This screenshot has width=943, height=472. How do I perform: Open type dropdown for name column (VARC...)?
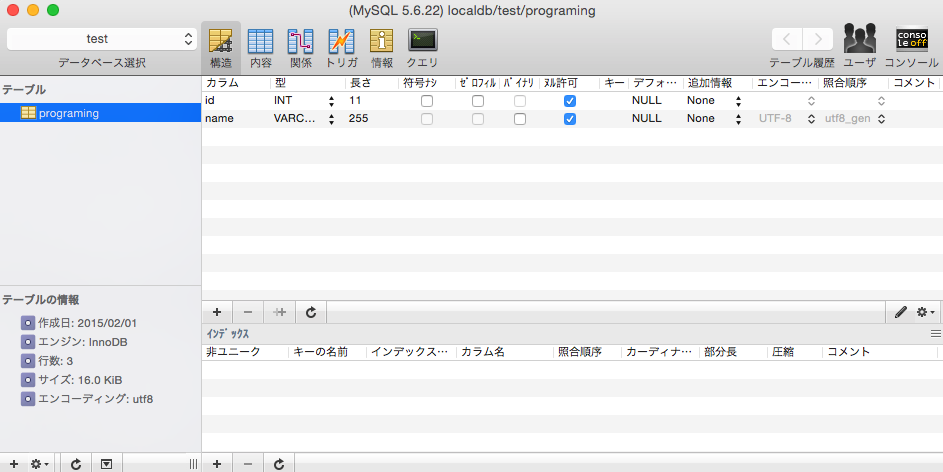(331, 119)
